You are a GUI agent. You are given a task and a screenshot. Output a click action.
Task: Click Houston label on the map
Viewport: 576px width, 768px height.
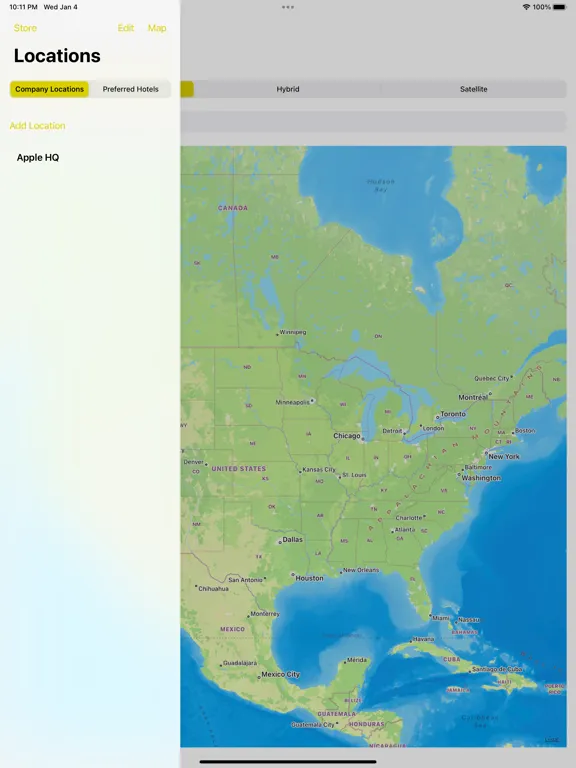click(x=309, y=578)
